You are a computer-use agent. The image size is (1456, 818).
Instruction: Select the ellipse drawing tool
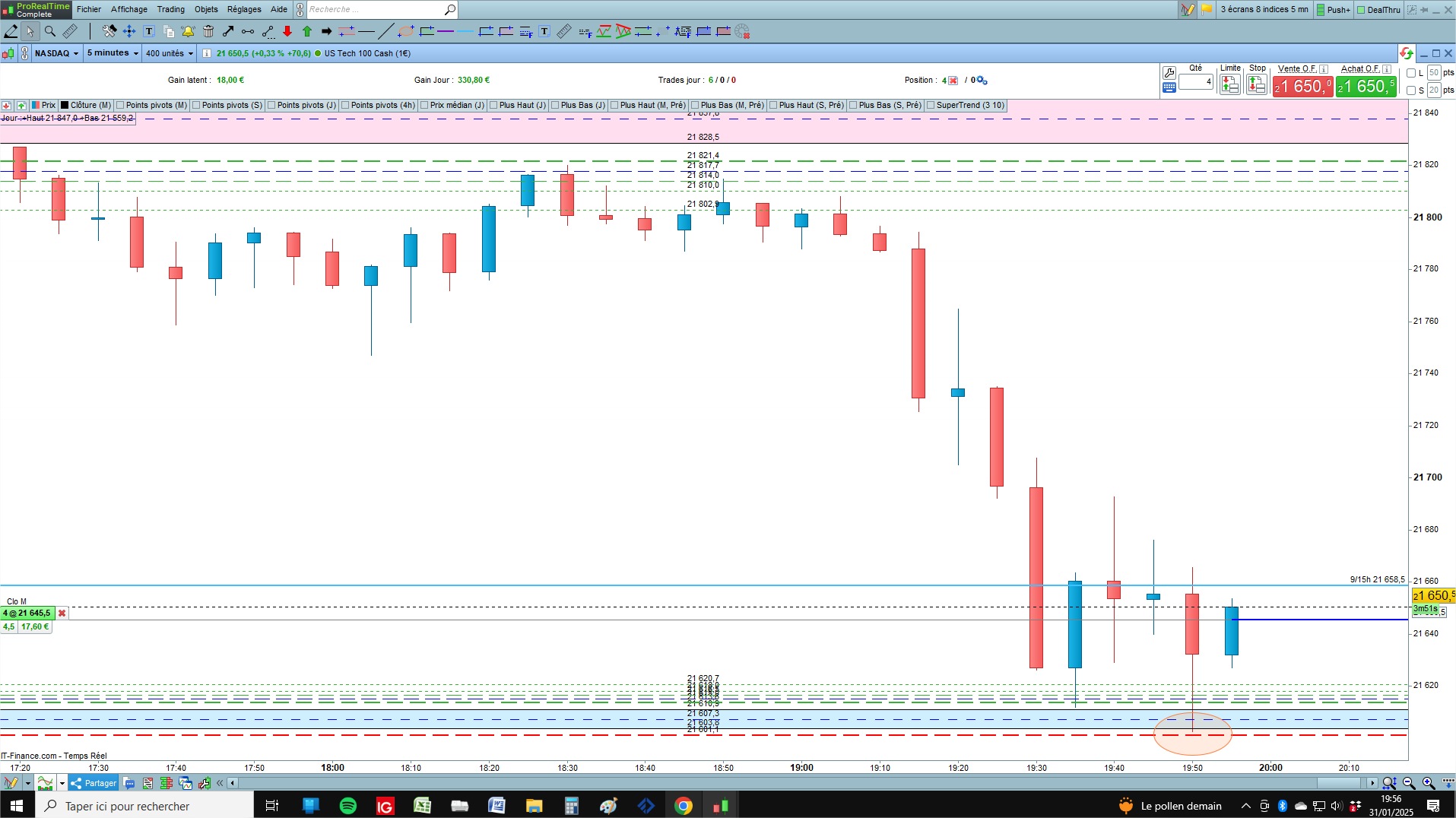tap(406, 31)
